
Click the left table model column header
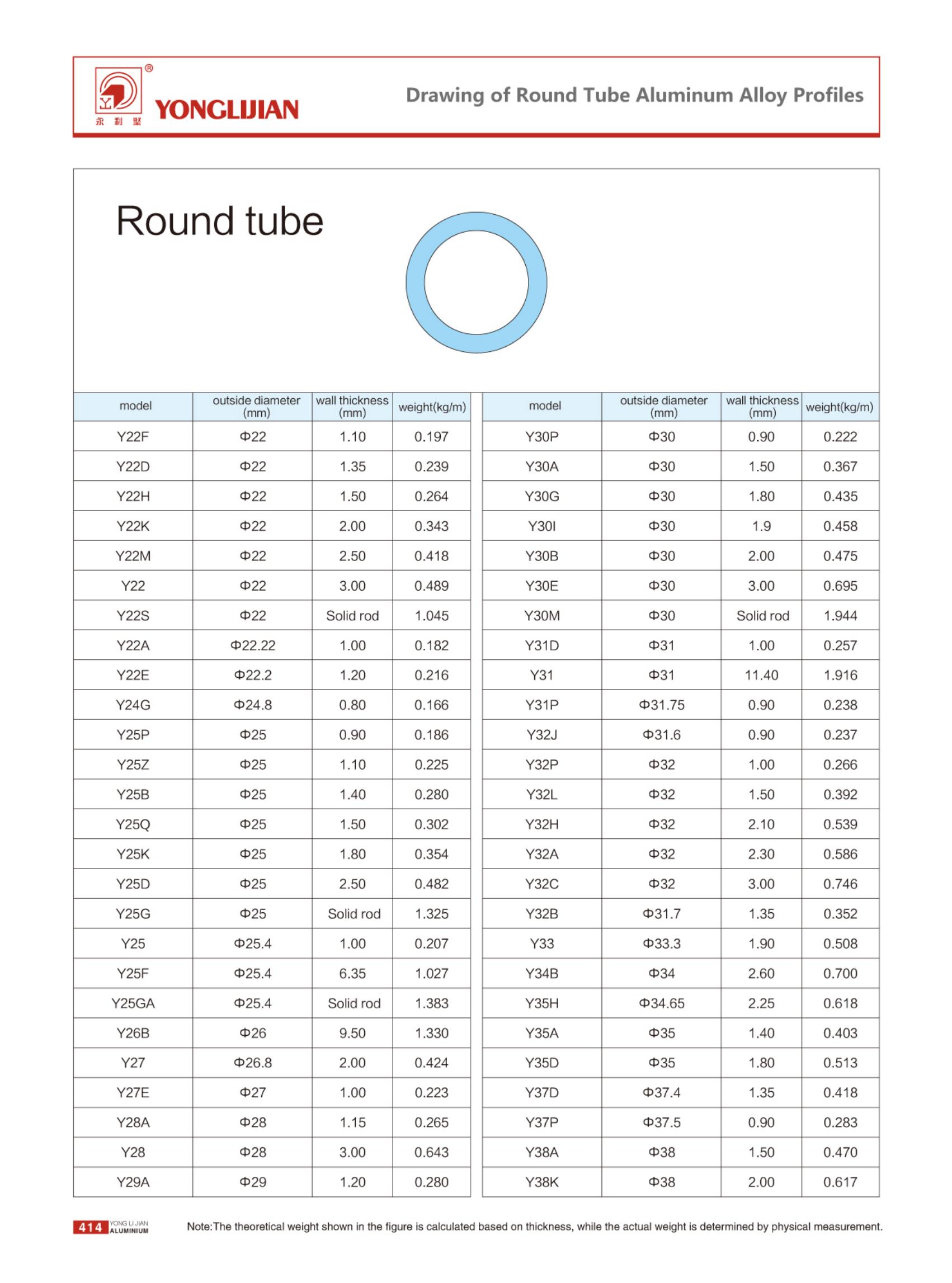[135, 406]
